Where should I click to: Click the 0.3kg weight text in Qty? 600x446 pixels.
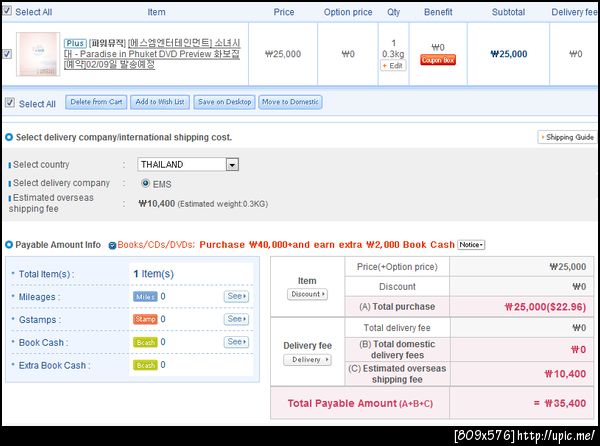coord(393,54)
